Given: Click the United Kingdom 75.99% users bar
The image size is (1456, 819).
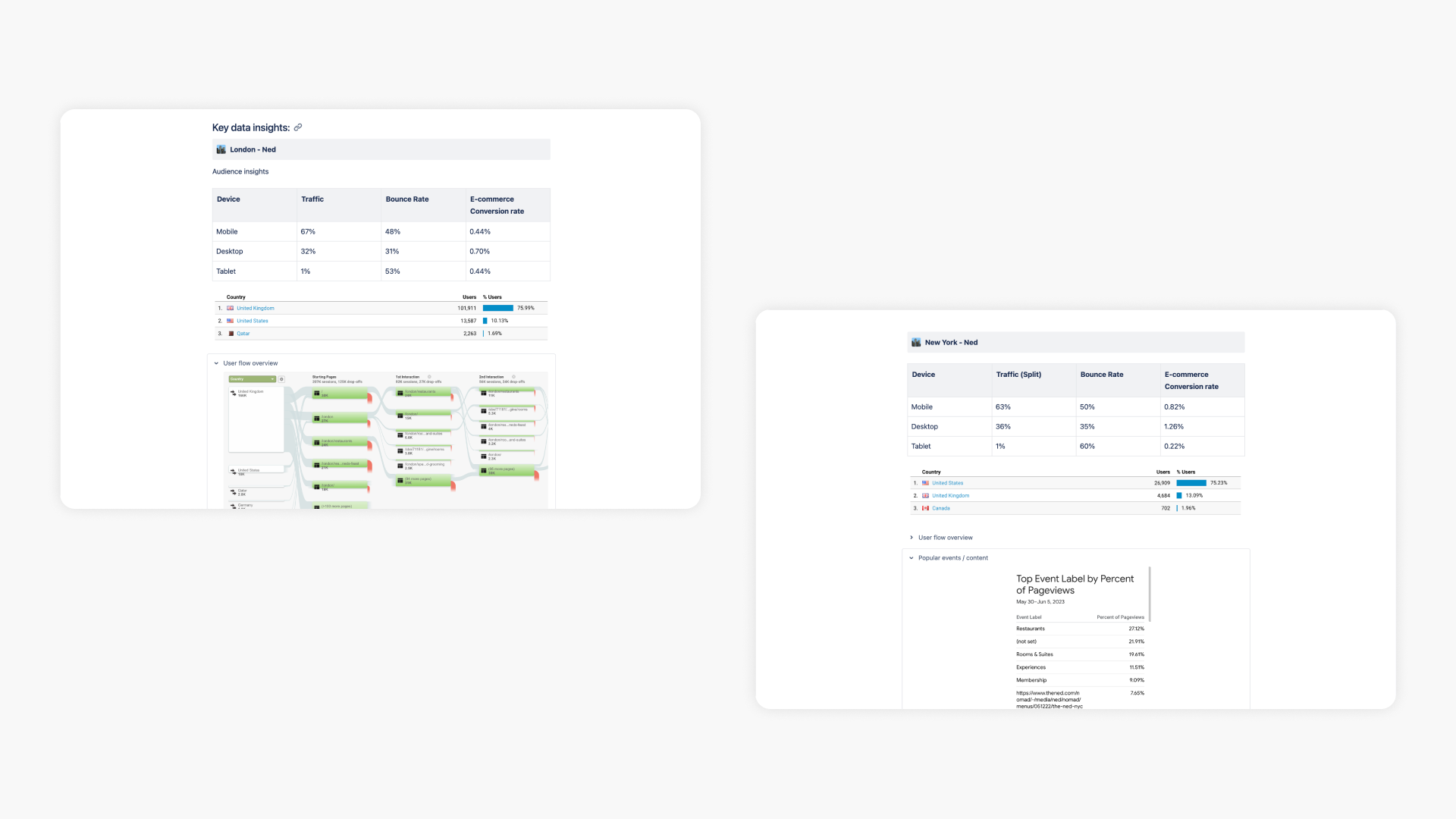Looking at the screenshot, I should click(x=497, y=309).
